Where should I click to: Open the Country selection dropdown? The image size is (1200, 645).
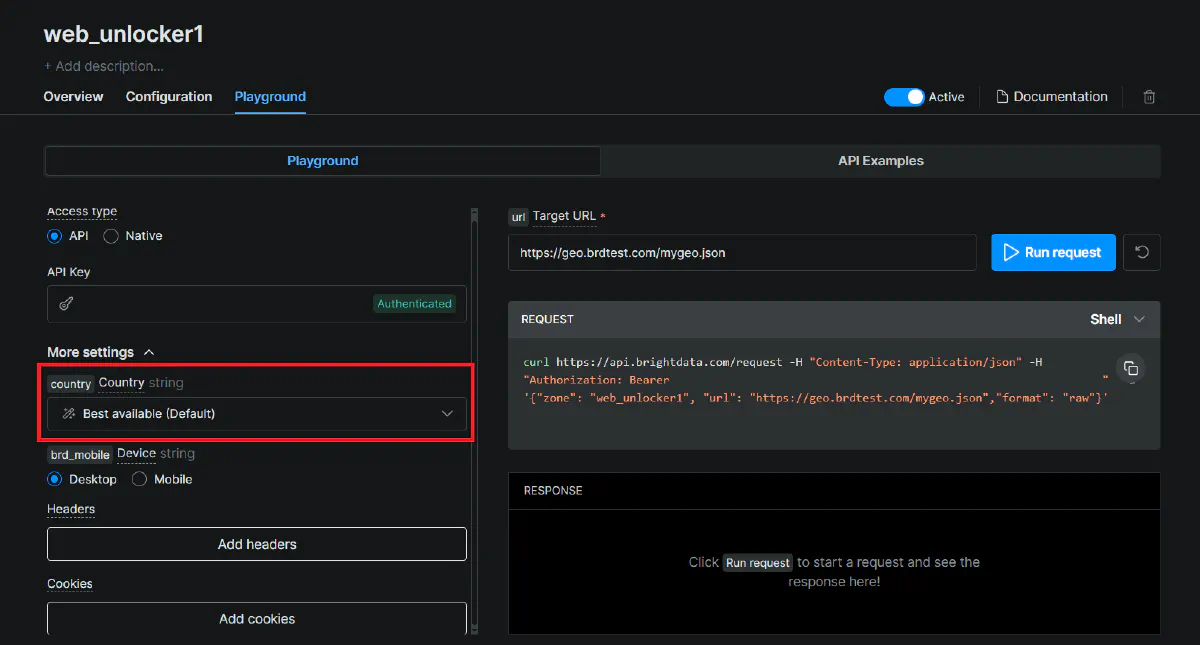(x=256, y=413)
